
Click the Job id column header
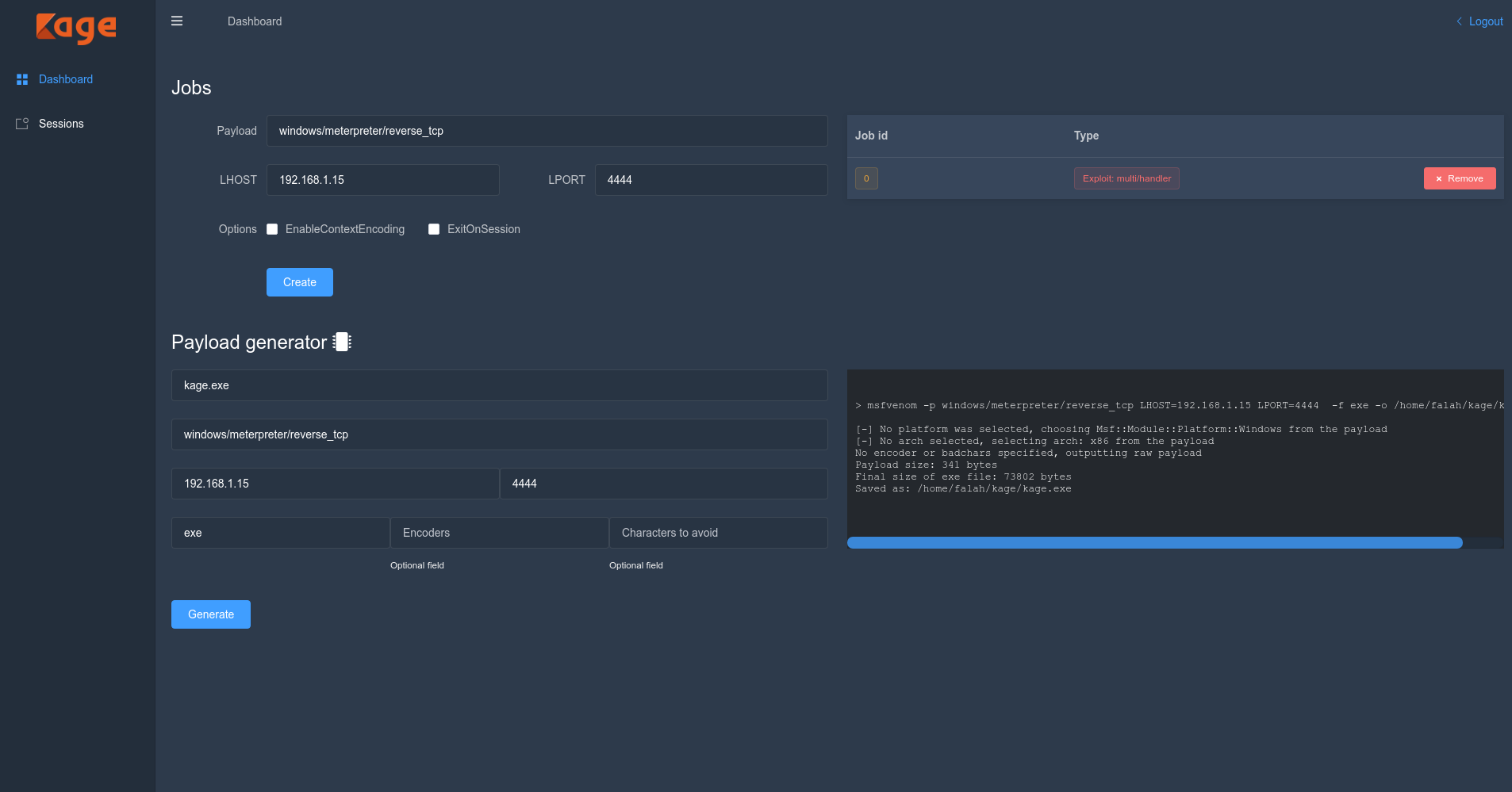tap(871, 136)
